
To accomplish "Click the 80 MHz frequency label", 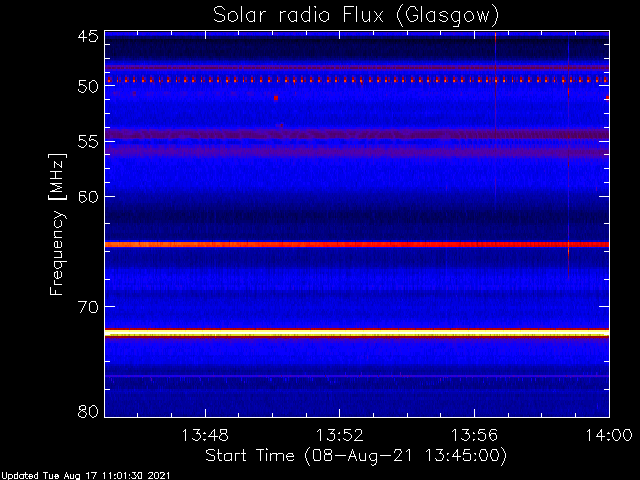I will click(88, 411).
